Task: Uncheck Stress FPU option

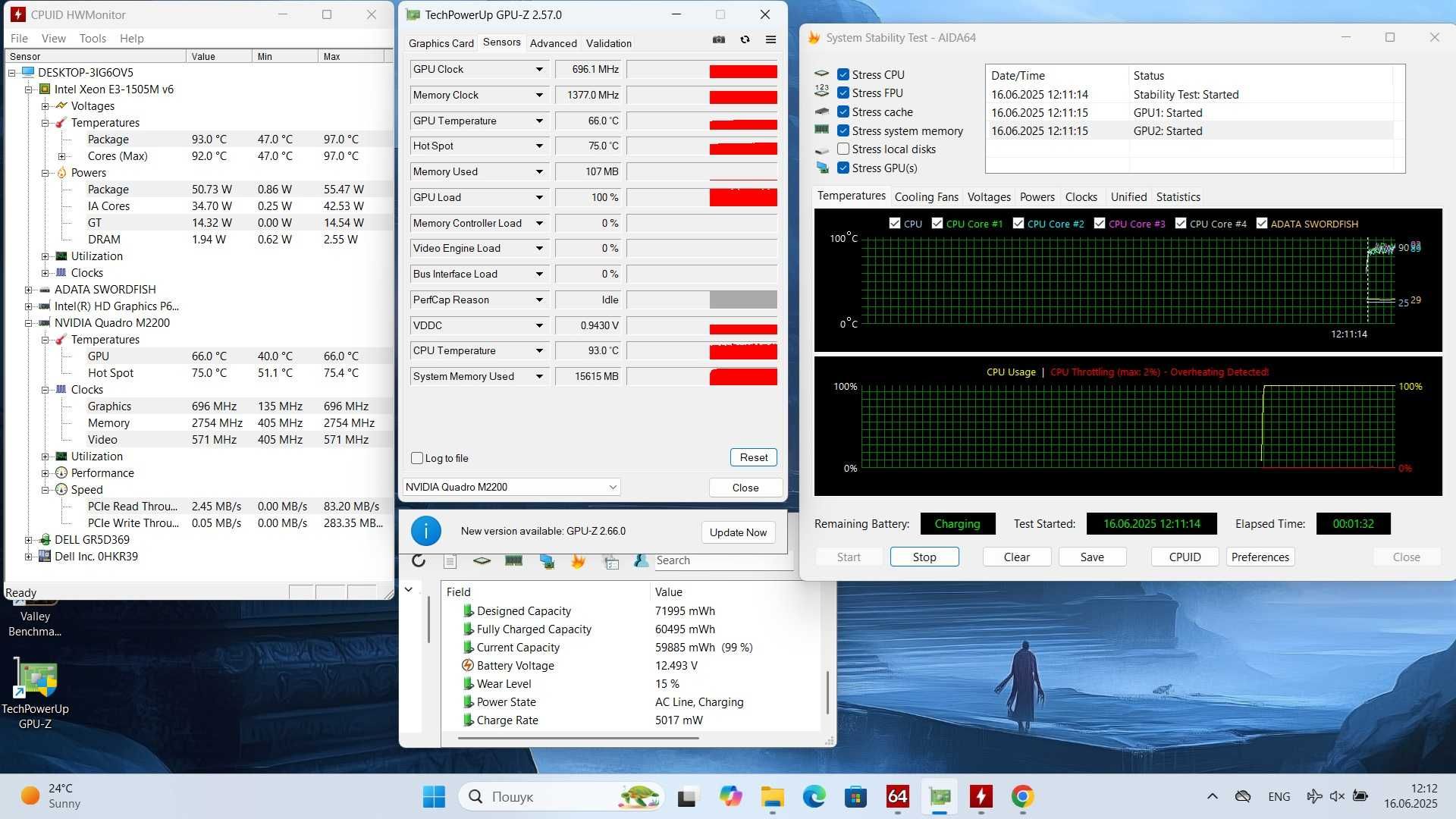Action: pos(843,93)
